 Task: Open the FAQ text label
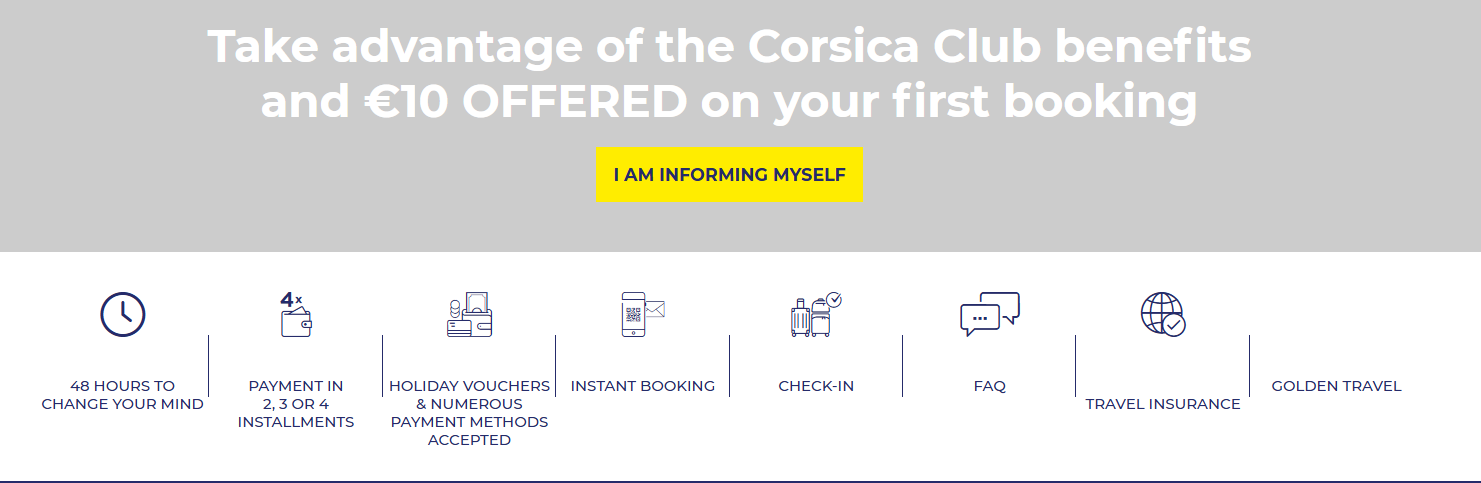point(989,386)
